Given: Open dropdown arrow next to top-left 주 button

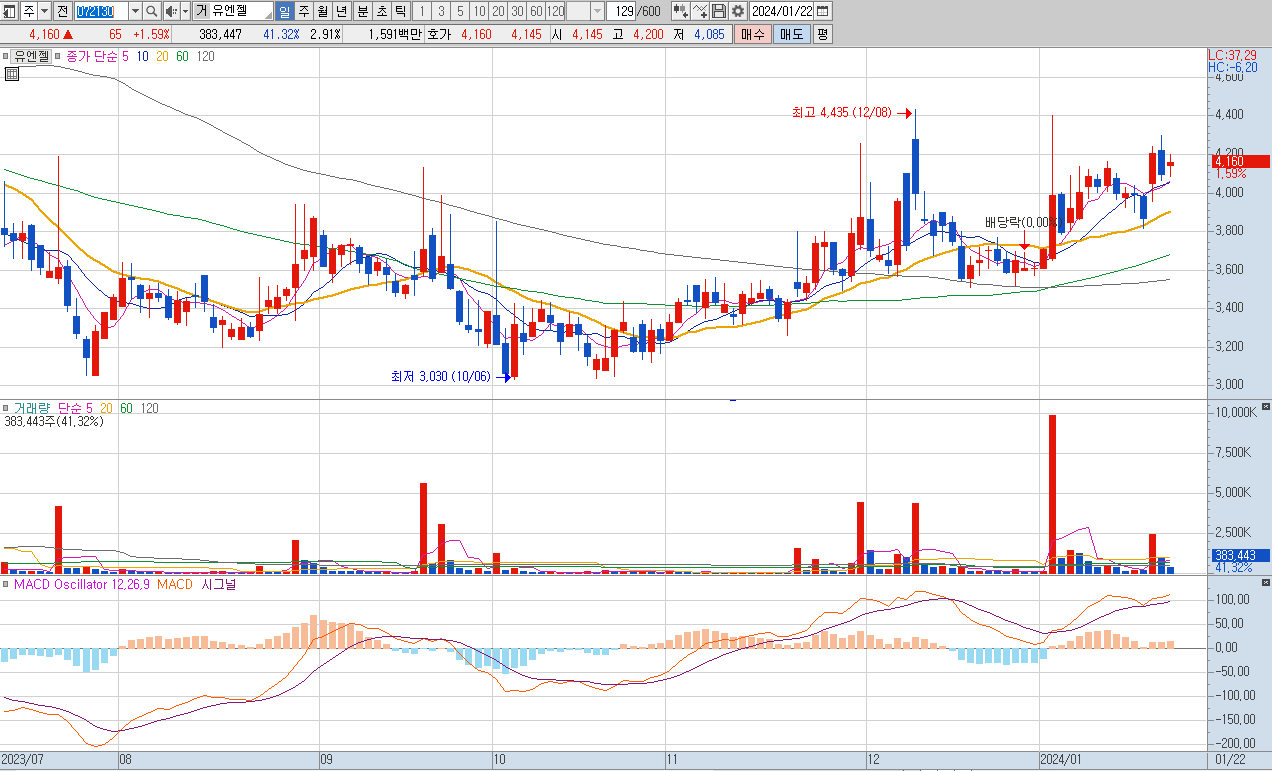Looking at the screenshot, I should tap(45, 11).
